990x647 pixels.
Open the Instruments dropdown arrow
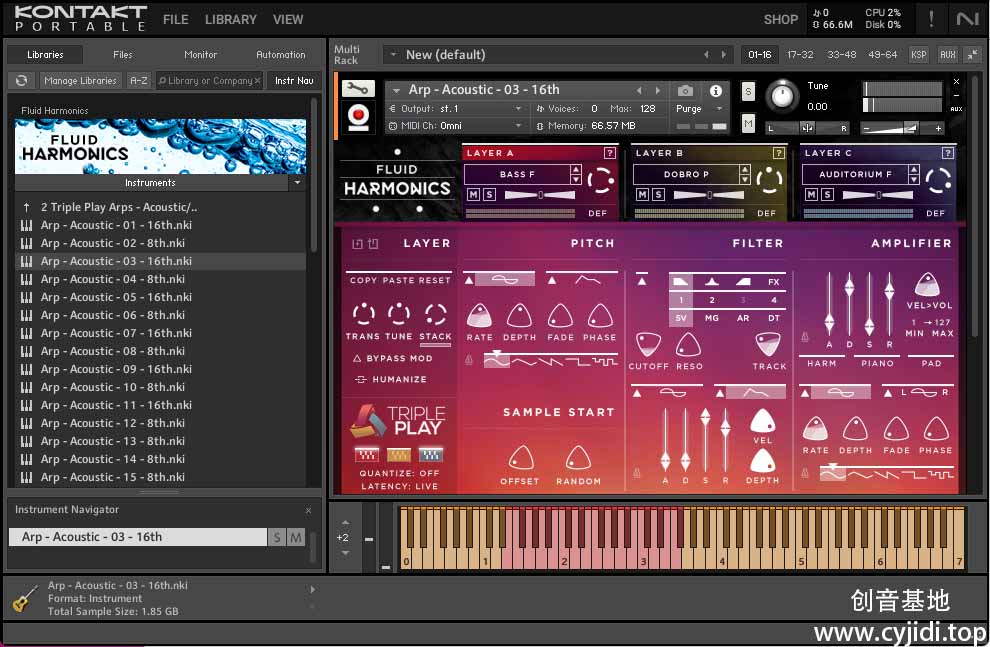297,182
